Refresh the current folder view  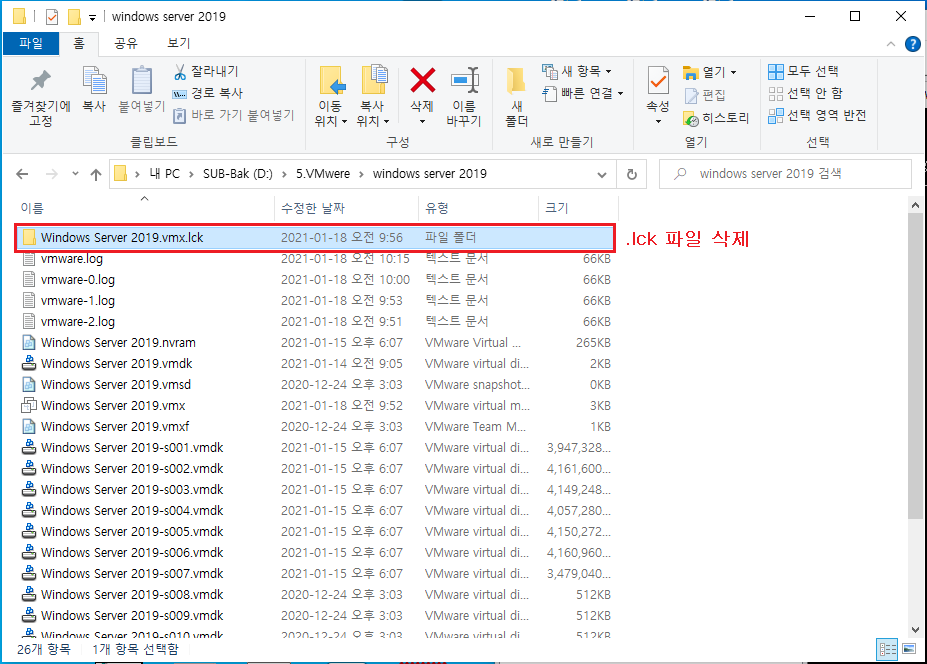pyautogui.click(x=631, y=174)
